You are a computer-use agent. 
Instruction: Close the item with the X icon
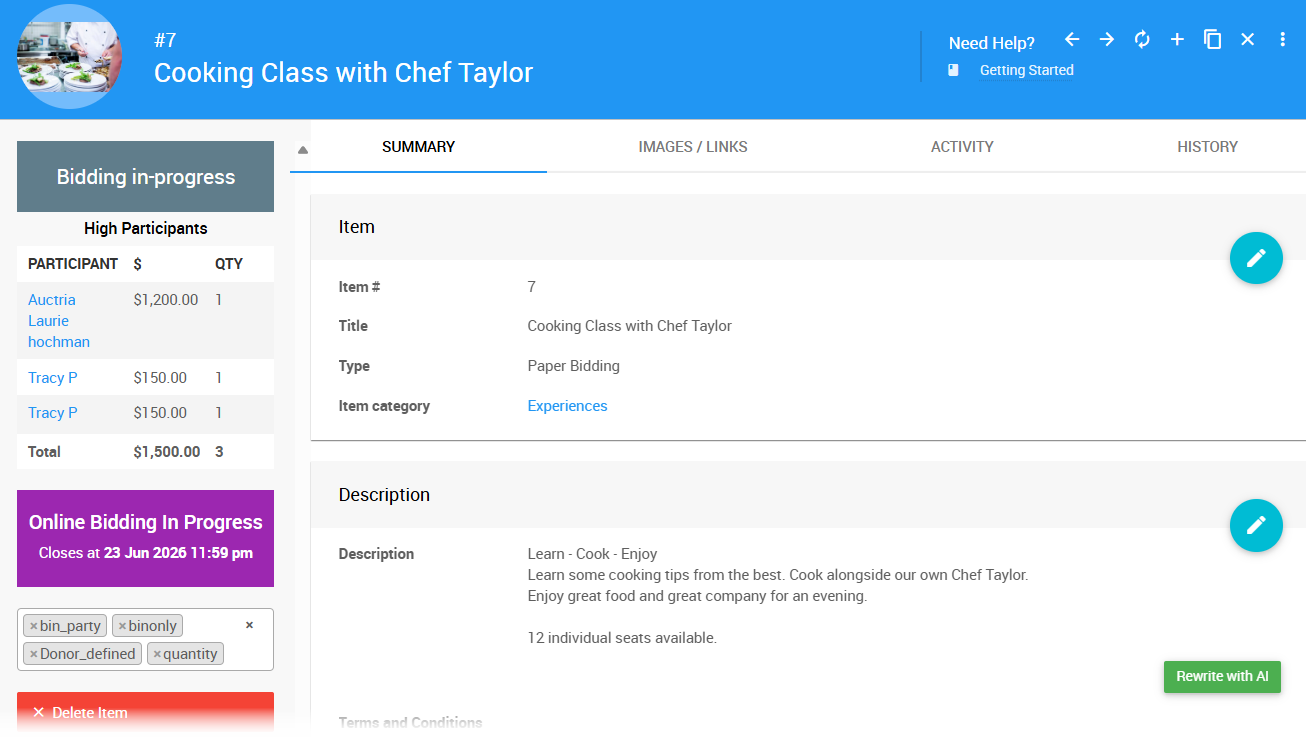pyautogui.click(x=1247, y=40)
